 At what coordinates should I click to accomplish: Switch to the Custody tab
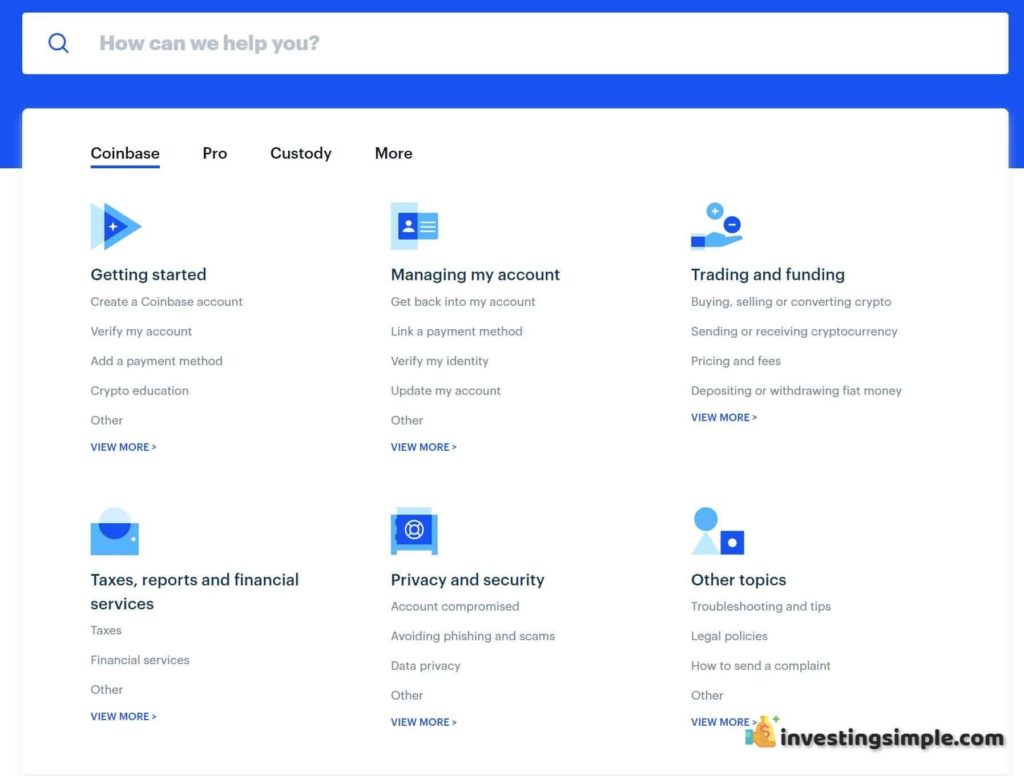(301, 154)
